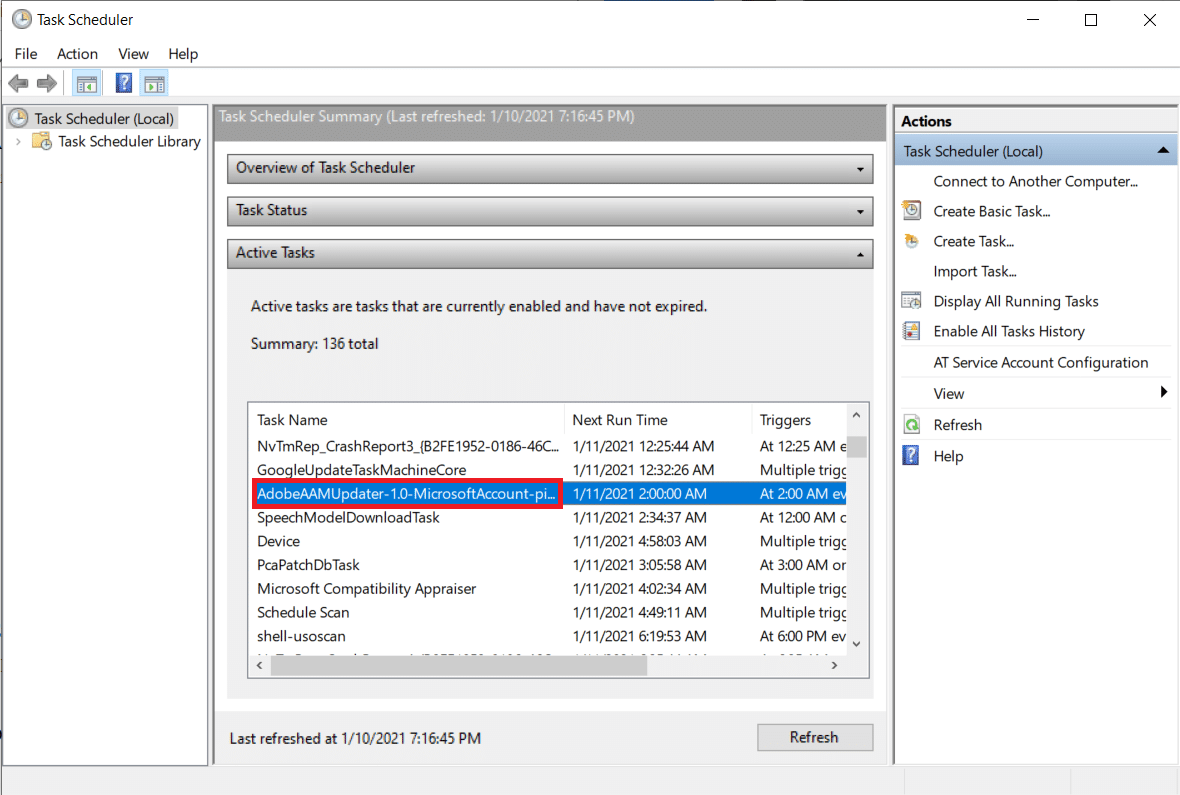Click the Refresh icon in the Actions pane
Viewport: 1180px width, 795px height.
click(x=911, y=424)
